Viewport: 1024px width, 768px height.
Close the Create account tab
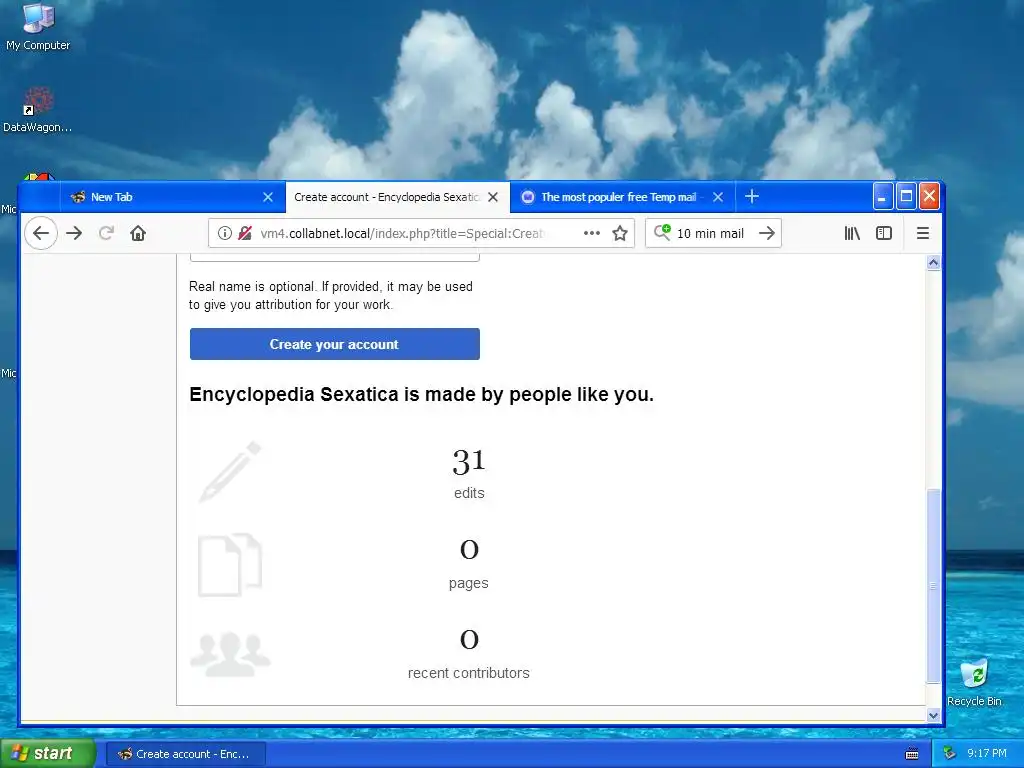pyautogui.click(x=493, y=197)
